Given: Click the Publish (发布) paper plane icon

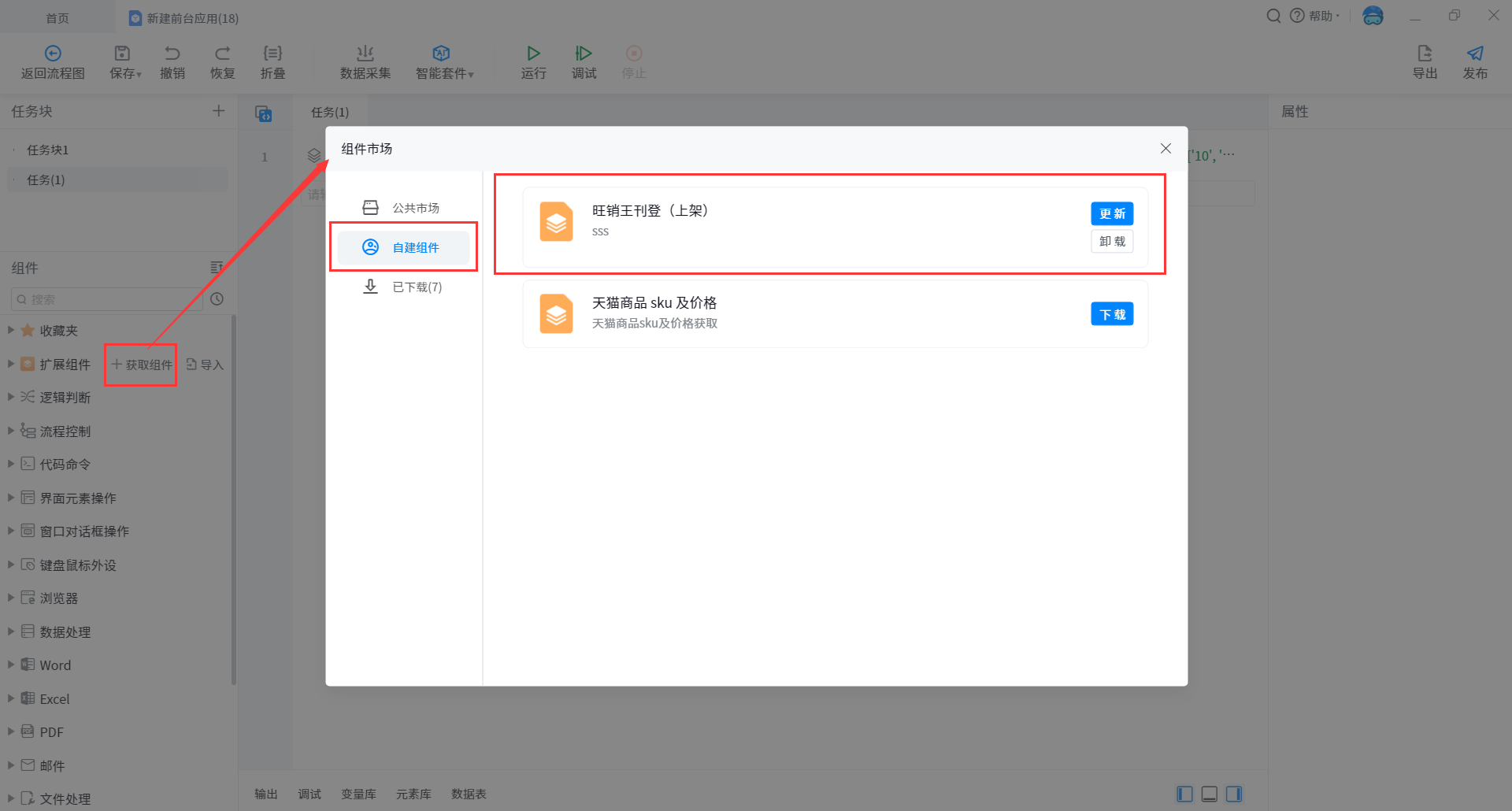Looking at the screenshot, I should coord(1474,54).
